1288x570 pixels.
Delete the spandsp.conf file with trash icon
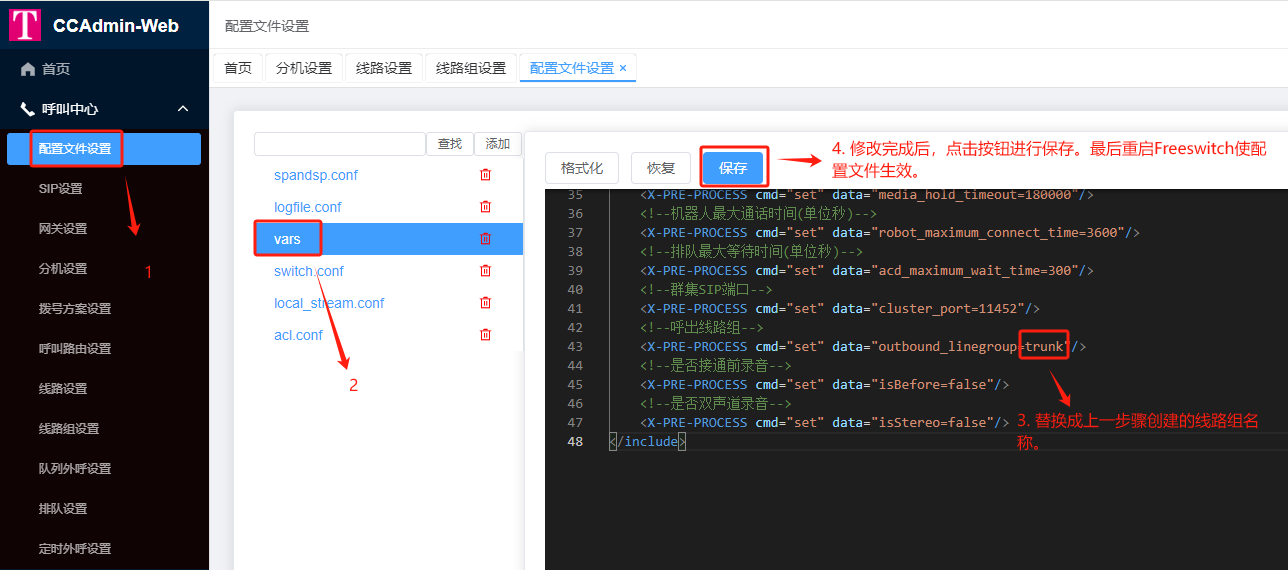coord(485,175)
